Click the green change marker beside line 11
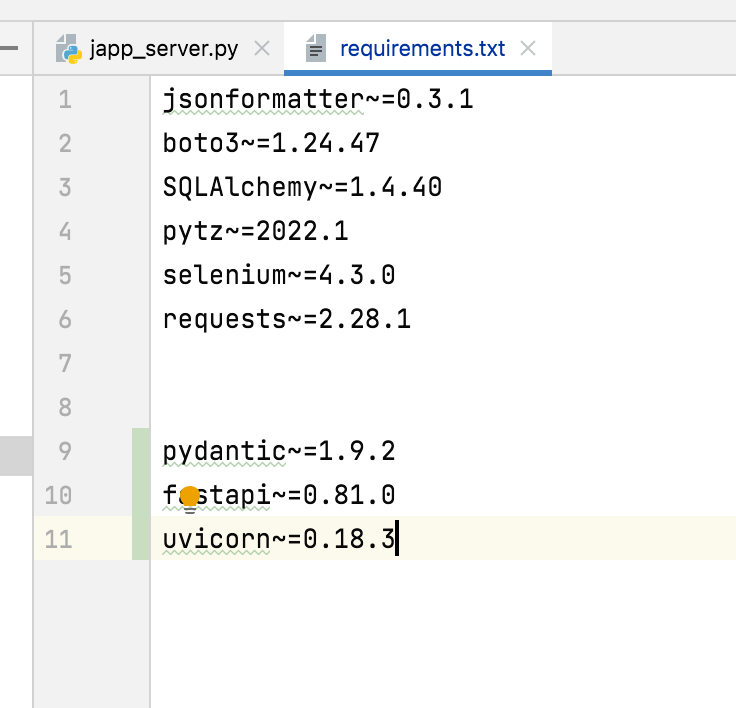This screenshot has height=708, width=736. (141, 538)
